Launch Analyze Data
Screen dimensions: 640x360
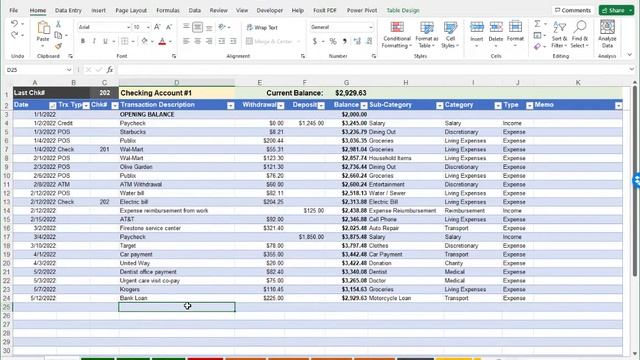click(x=607, y=34)
